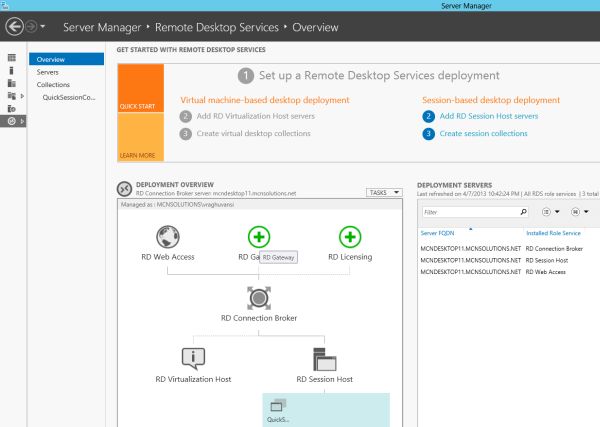
Task: Add an RD Gateway server with the plus icon
Action: pyautogui.click(x=259, y=237)
